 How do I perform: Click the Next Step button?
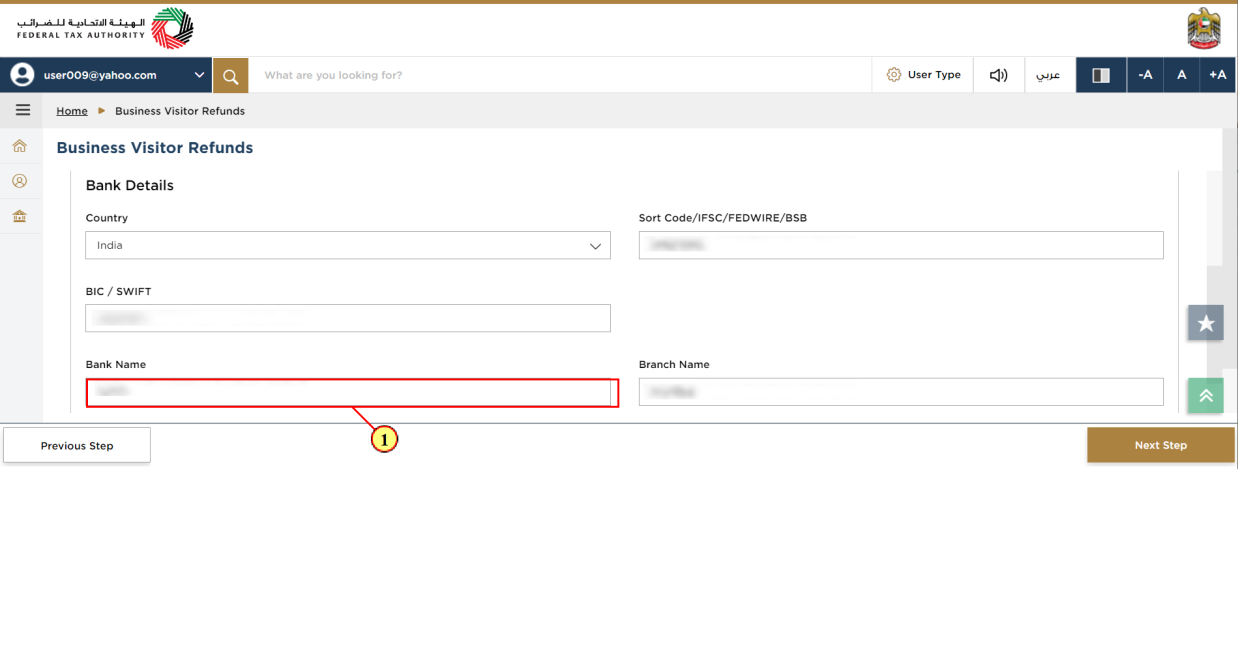coord(1161,445)
